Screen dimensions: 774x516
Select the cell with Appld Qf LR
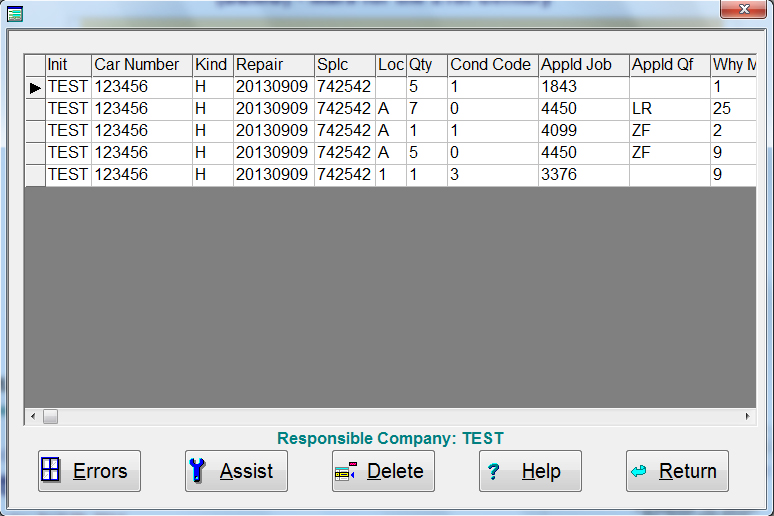point(669,109)
